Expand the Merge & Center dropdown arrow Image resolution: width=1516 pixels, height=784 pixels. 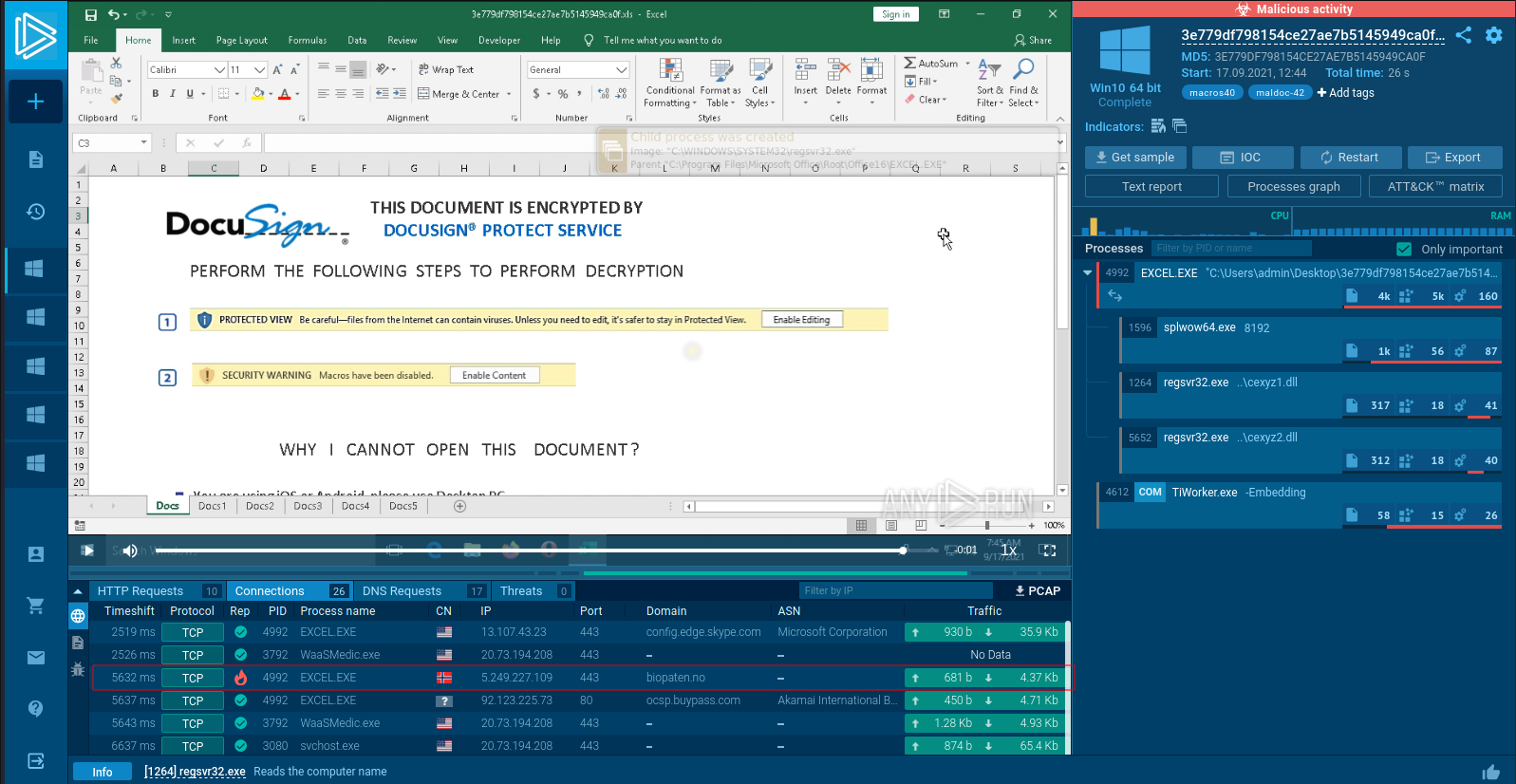click(x=509, y=94)
